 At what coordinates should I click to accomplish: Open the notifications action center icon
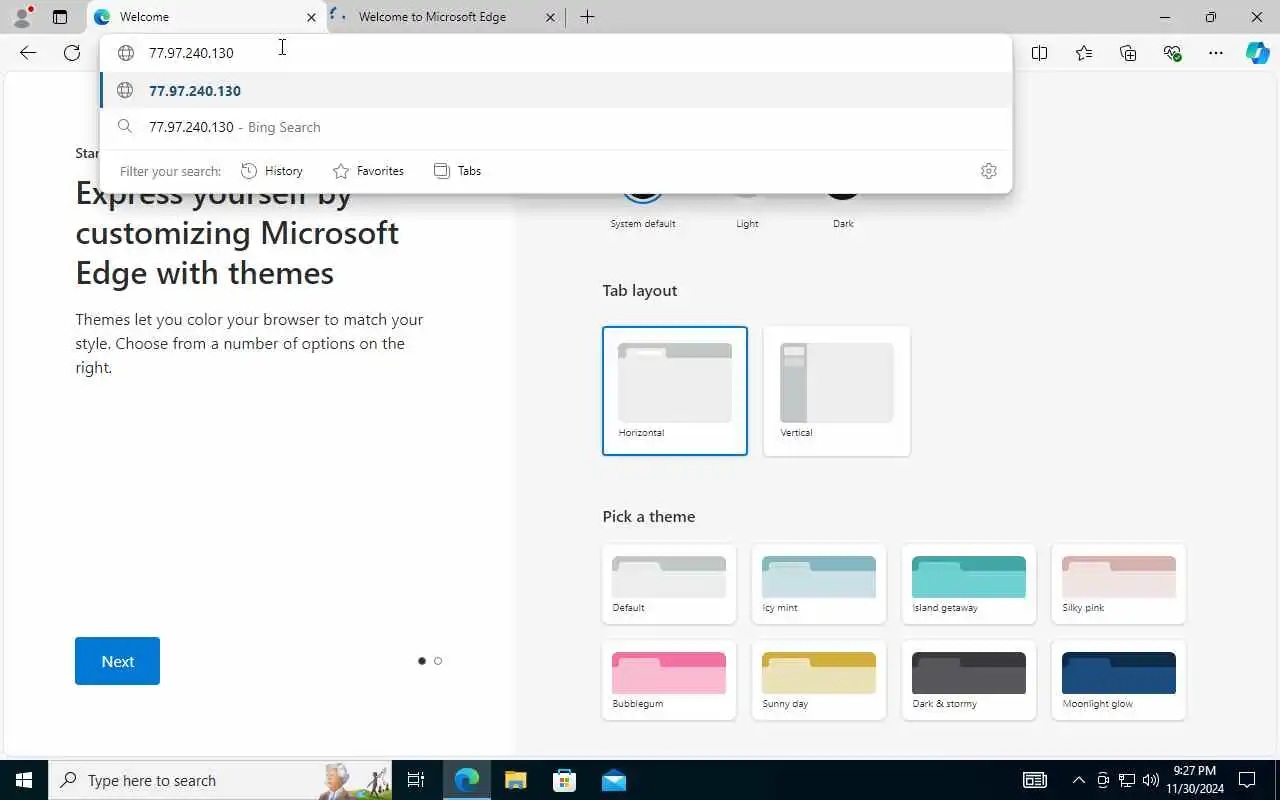(1247, 780)
